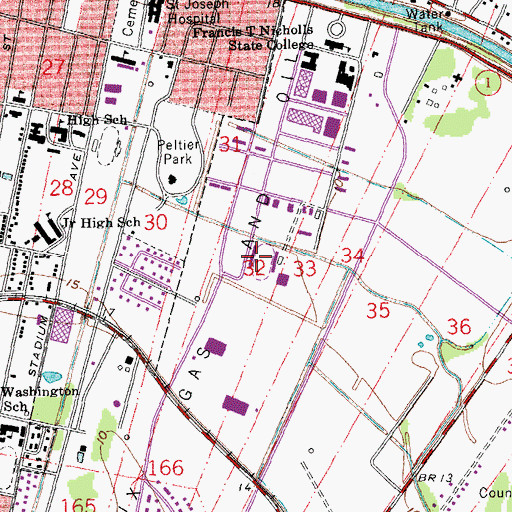The image size is (512, 512).
Task: Click the red section number 36
Action: (459, 326)
